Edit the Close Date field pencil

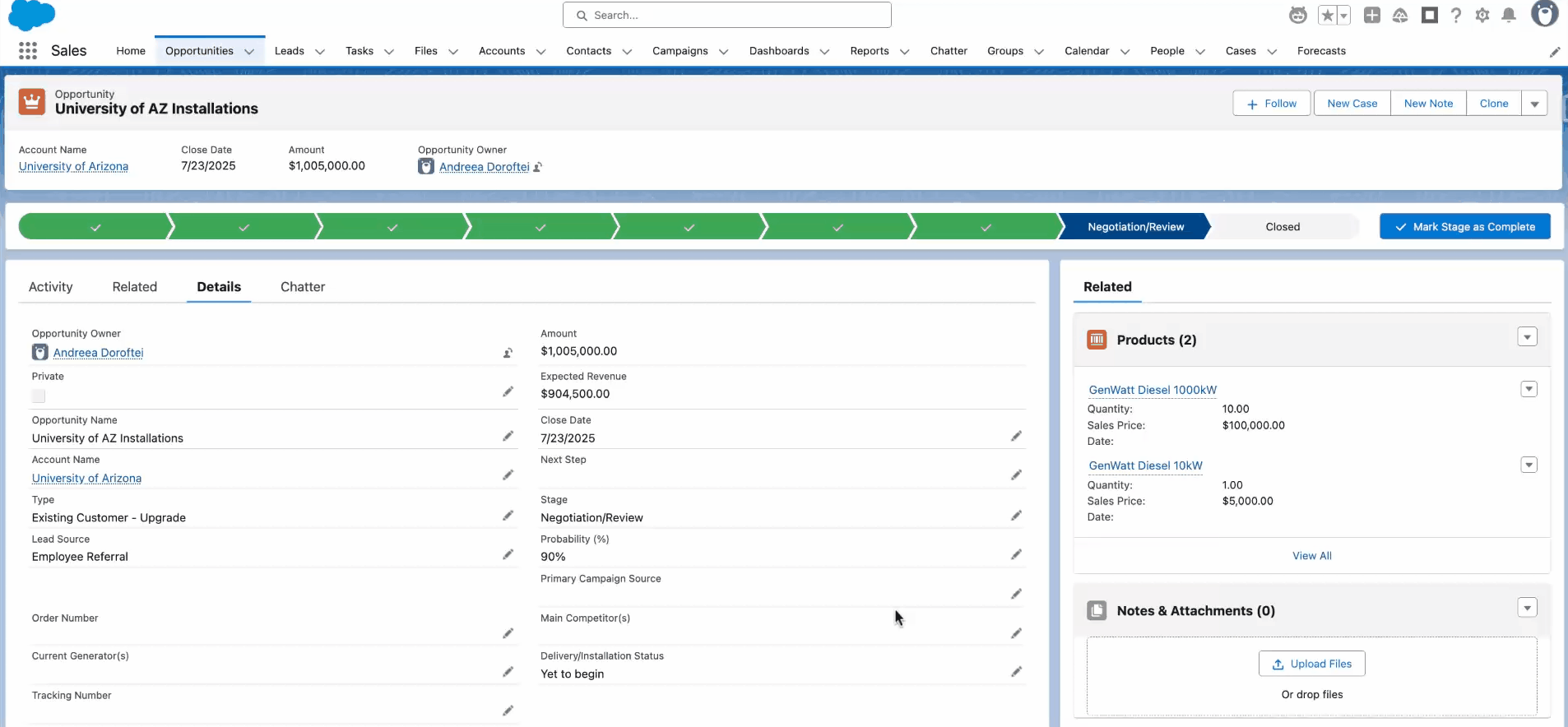click(1016, 436)
